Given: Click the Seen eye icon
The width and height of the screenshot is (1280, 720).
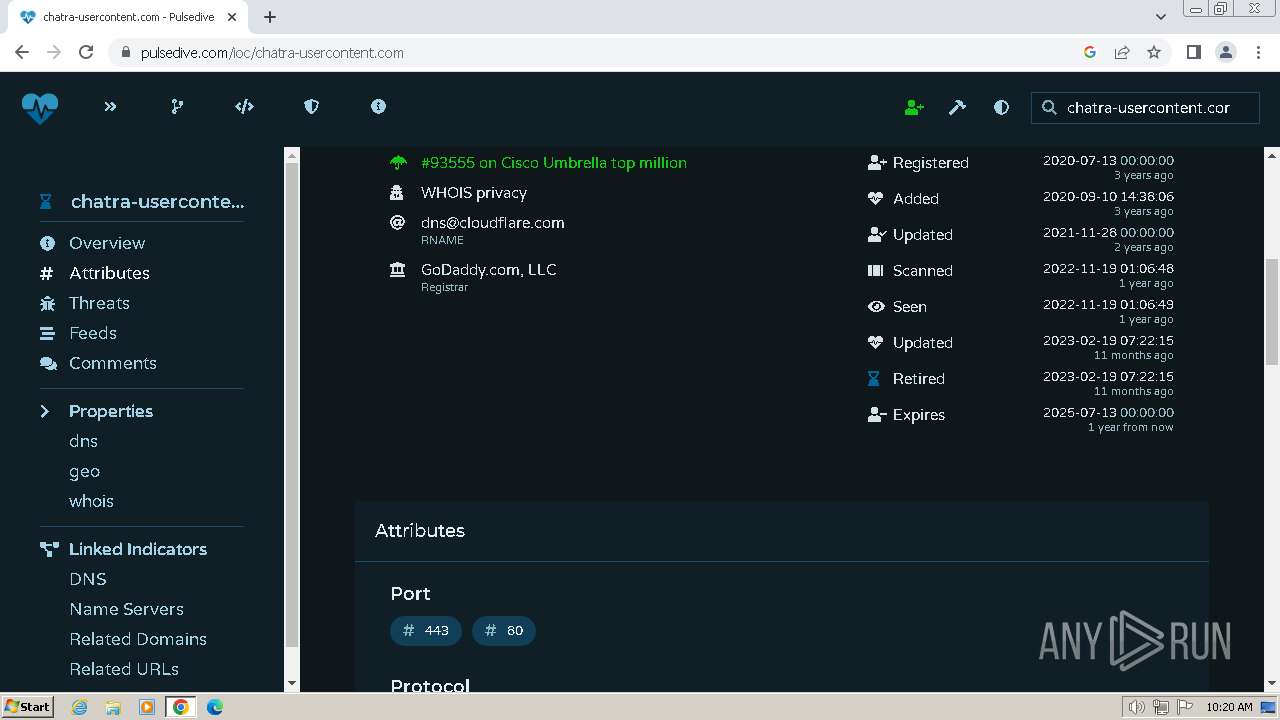Looking at the screenshot, I should tap(876, 306).
